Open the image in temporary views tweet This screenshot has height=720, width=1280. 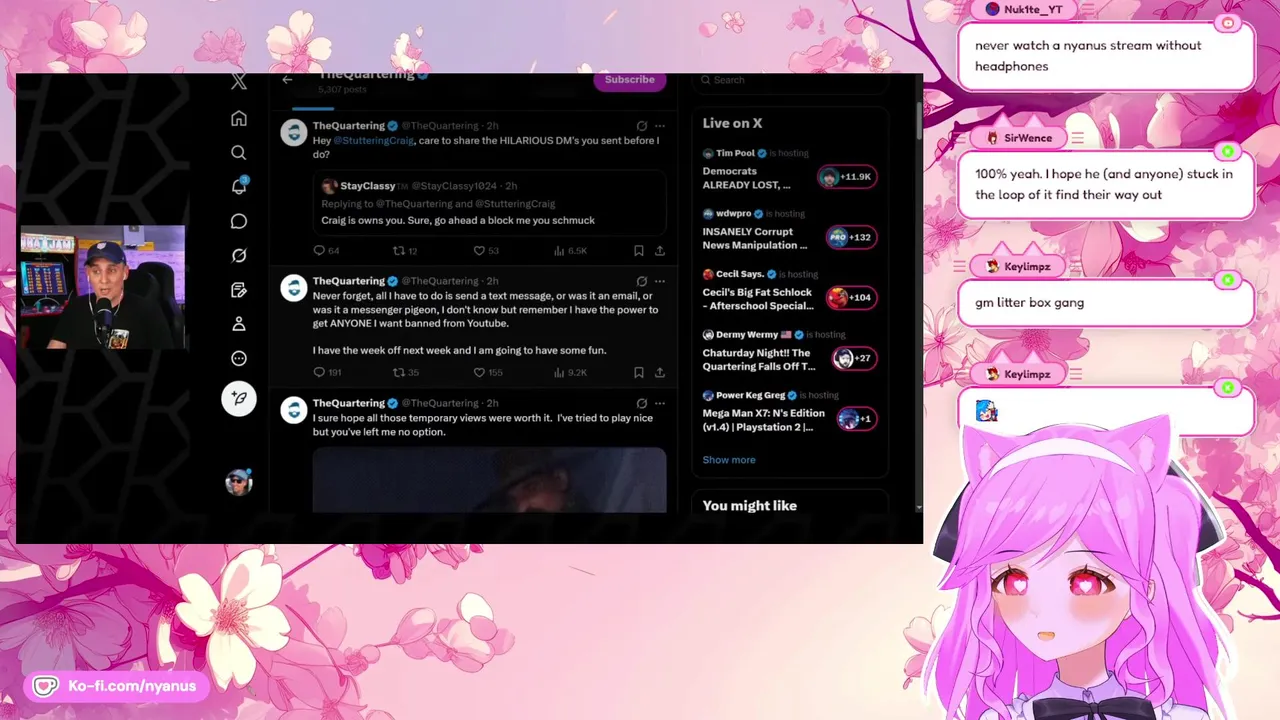489,480
